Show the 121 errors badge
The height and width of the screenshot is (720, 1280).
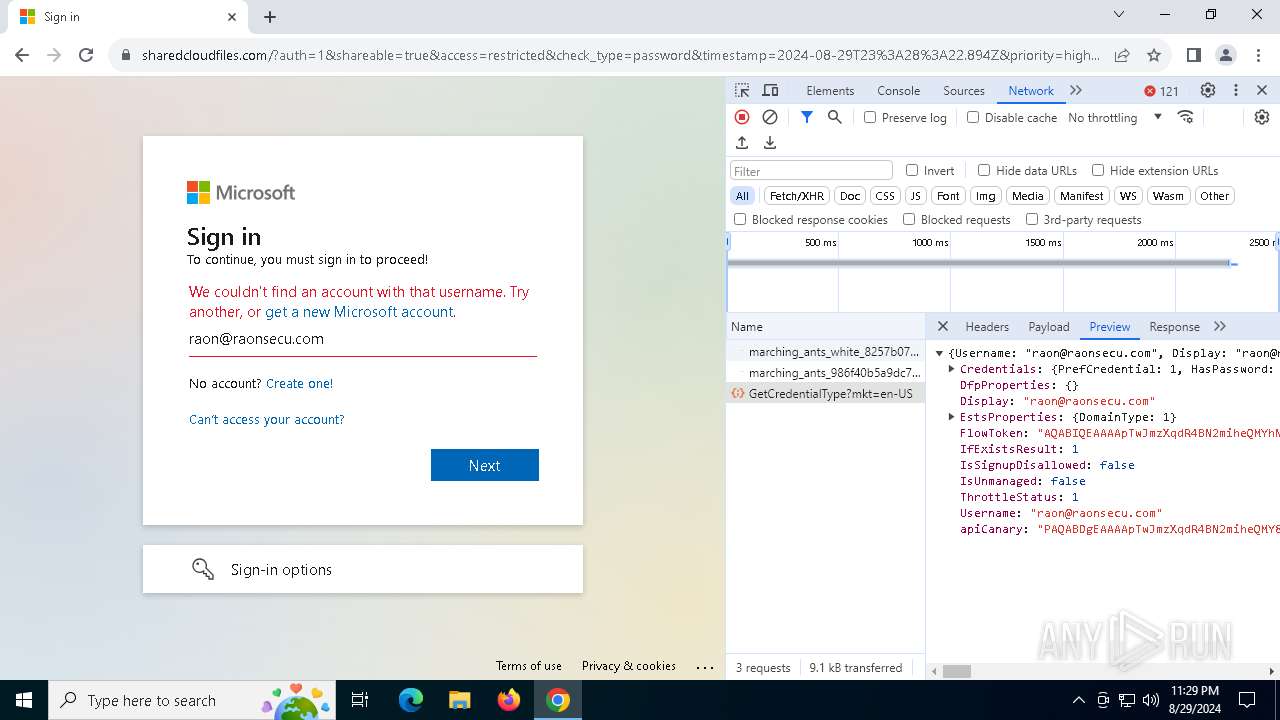[1162, 91]
